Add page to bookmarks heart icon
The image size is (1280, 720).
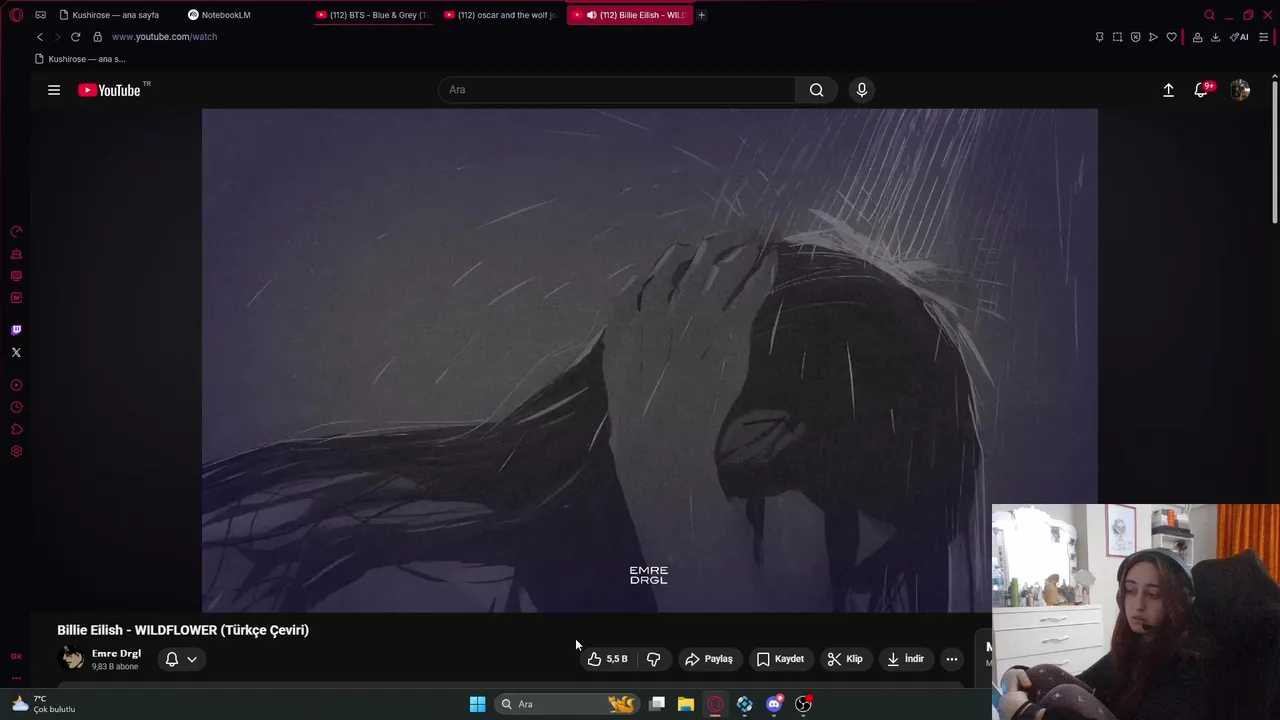(x=1171, y=37)
